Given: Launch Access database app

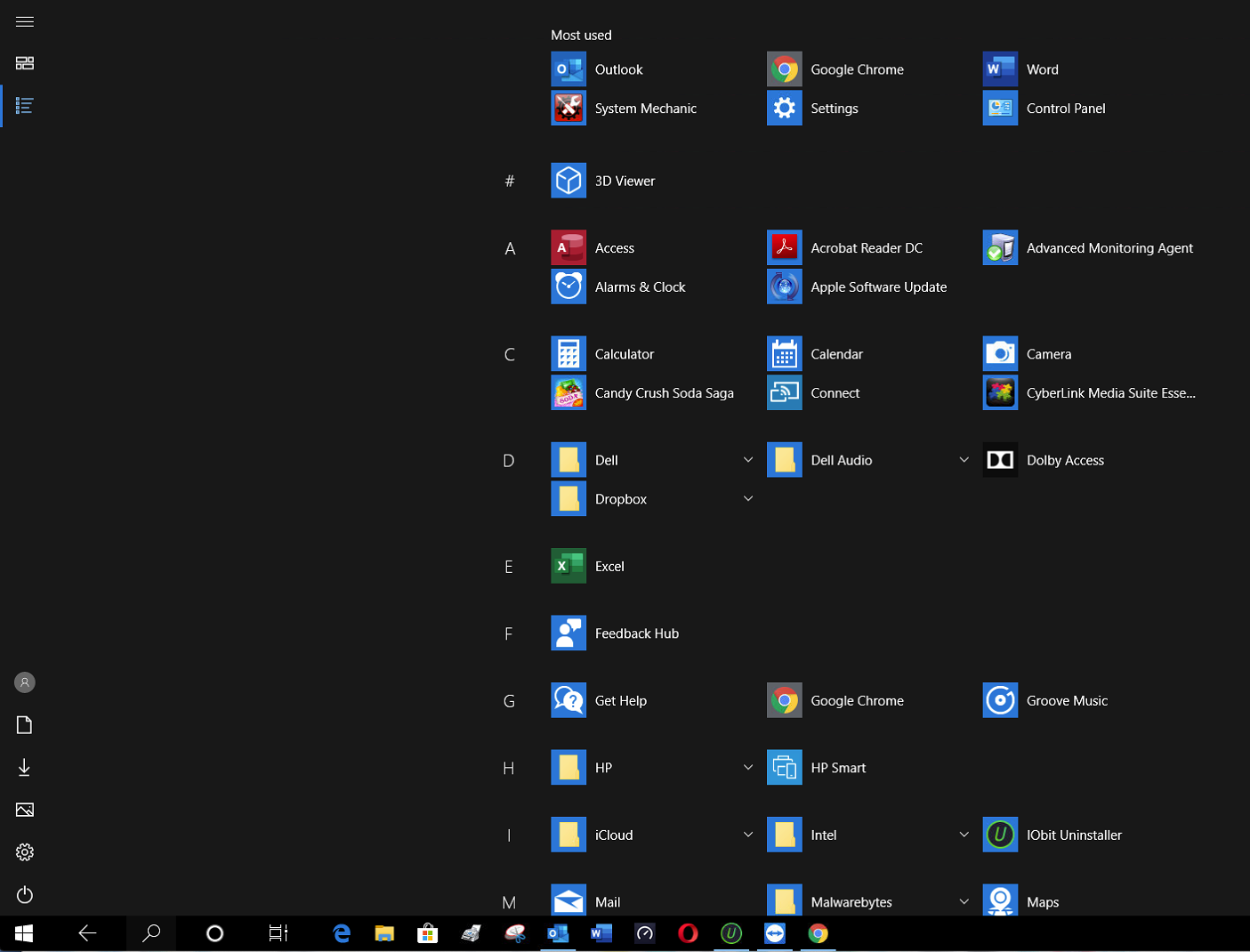Looking at the screenshot, I should 651,248.
